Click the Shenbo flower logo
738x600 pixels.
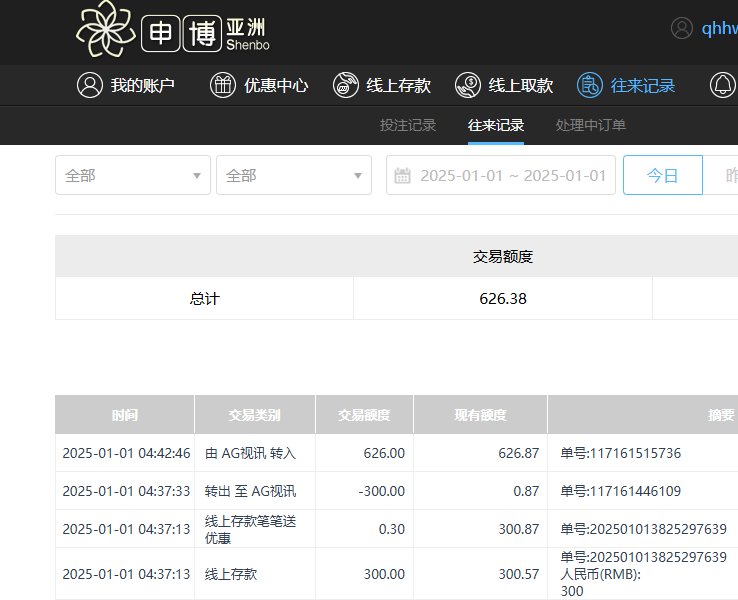click(x=105, y=29)
